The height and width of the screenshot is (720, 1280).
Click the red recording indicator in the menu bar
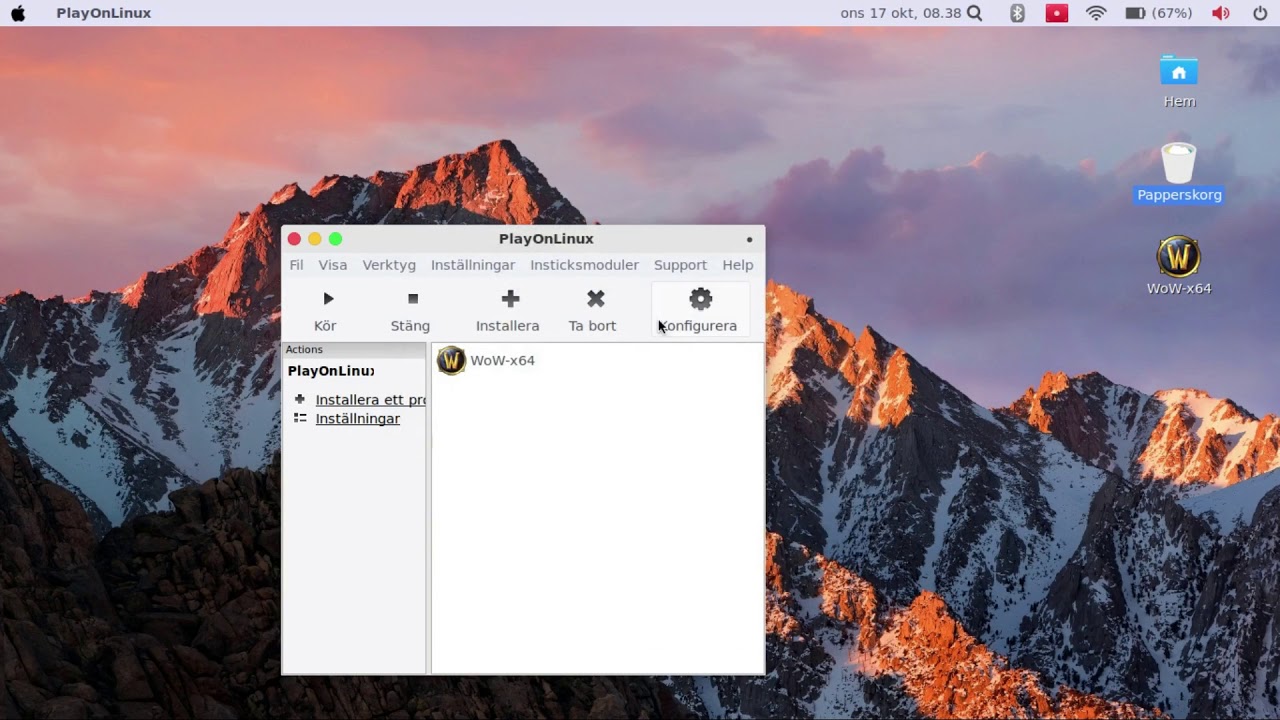point(1057,13)
